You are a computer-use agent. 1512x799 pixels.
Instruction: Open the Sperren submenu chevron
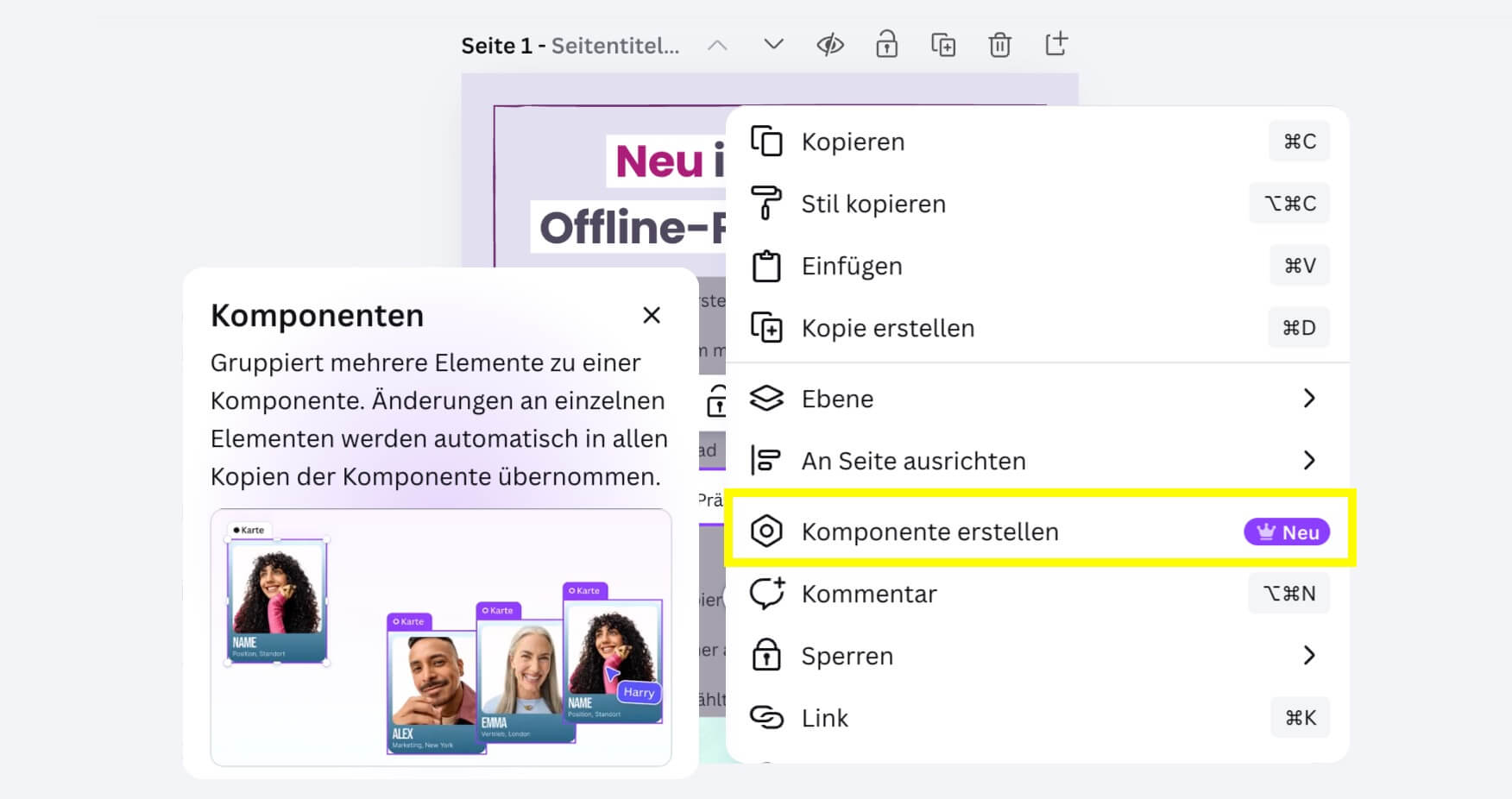pyautogui.click(x=1309, y=656)
